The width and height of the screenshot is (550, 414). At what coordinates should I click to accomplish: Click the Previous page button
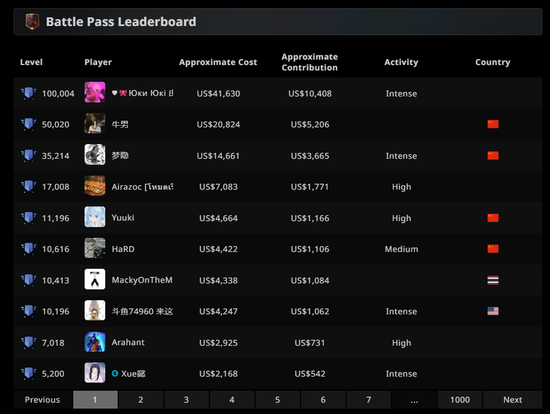tap(42, 400)
